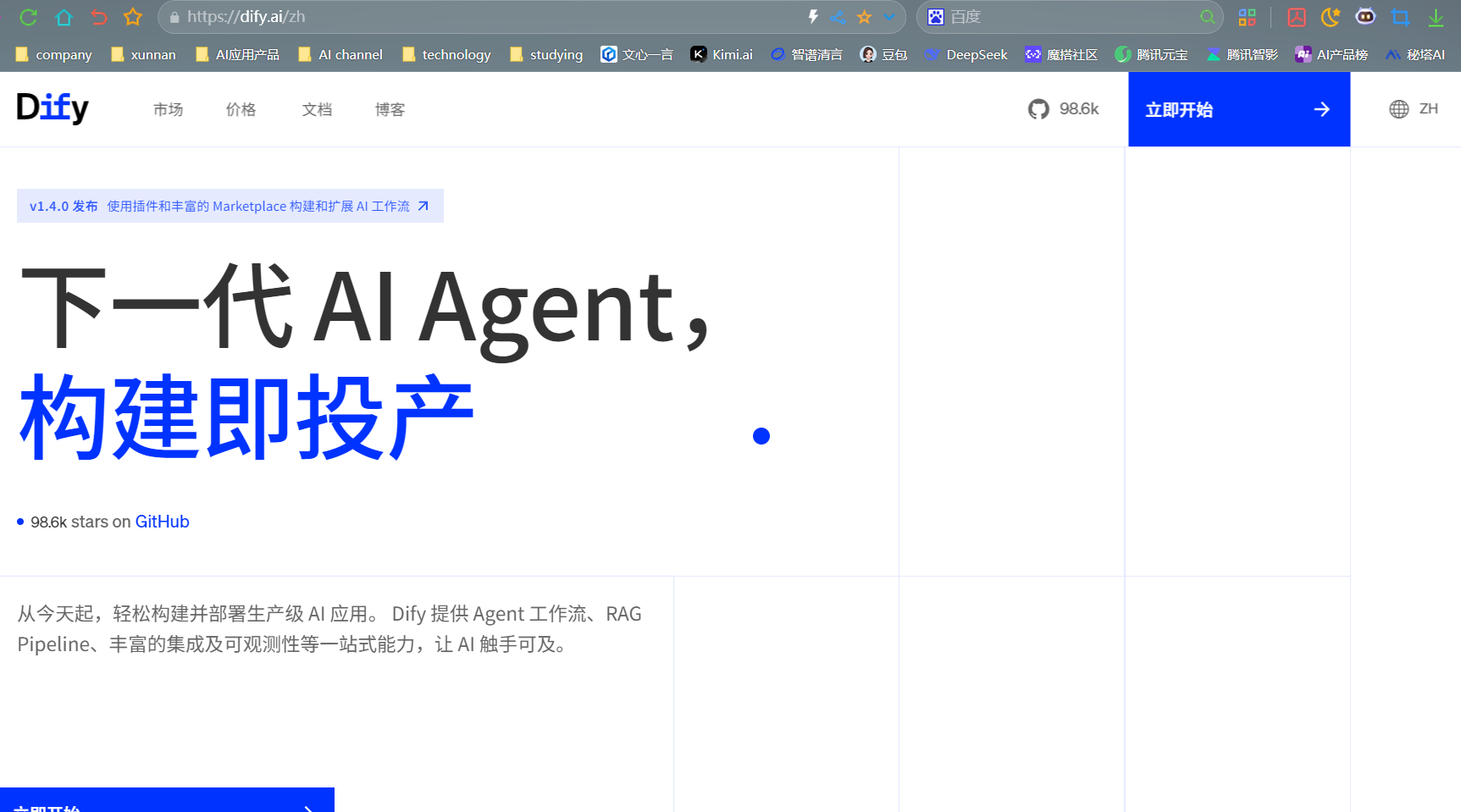1461x812 pixels.
Task: Open the technology bookmark folder
Action: [x=446, y=54]
